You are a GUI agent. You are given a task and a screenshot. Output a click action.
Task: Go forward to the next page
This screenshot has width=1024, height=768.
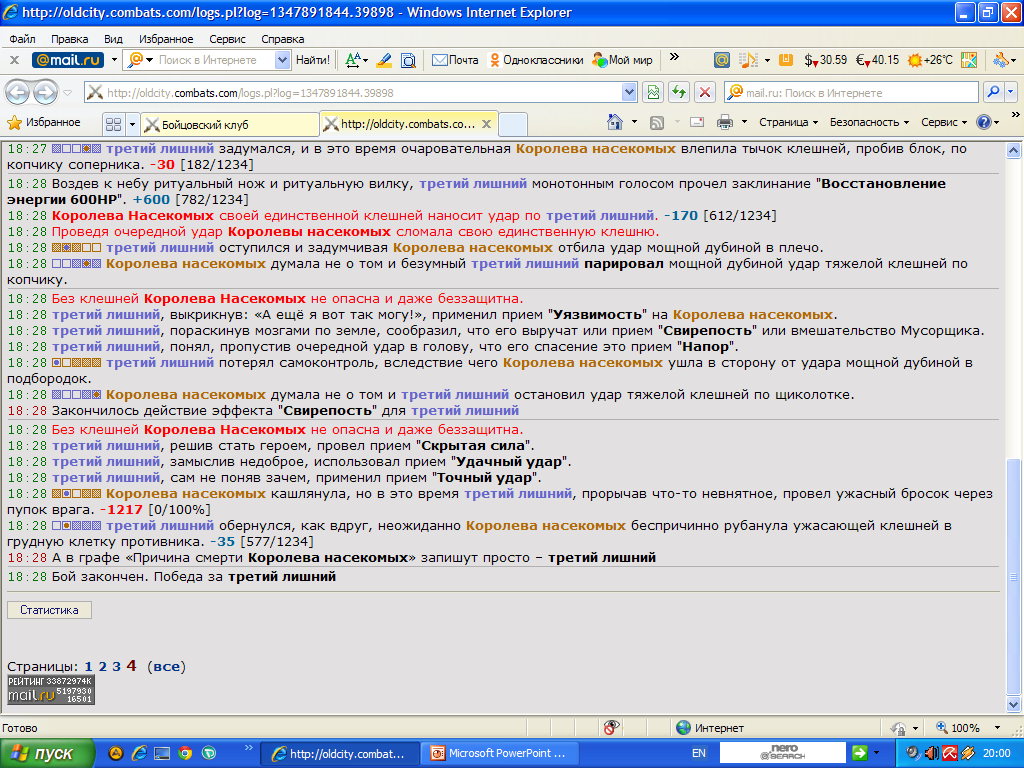[x=45, y=93]
